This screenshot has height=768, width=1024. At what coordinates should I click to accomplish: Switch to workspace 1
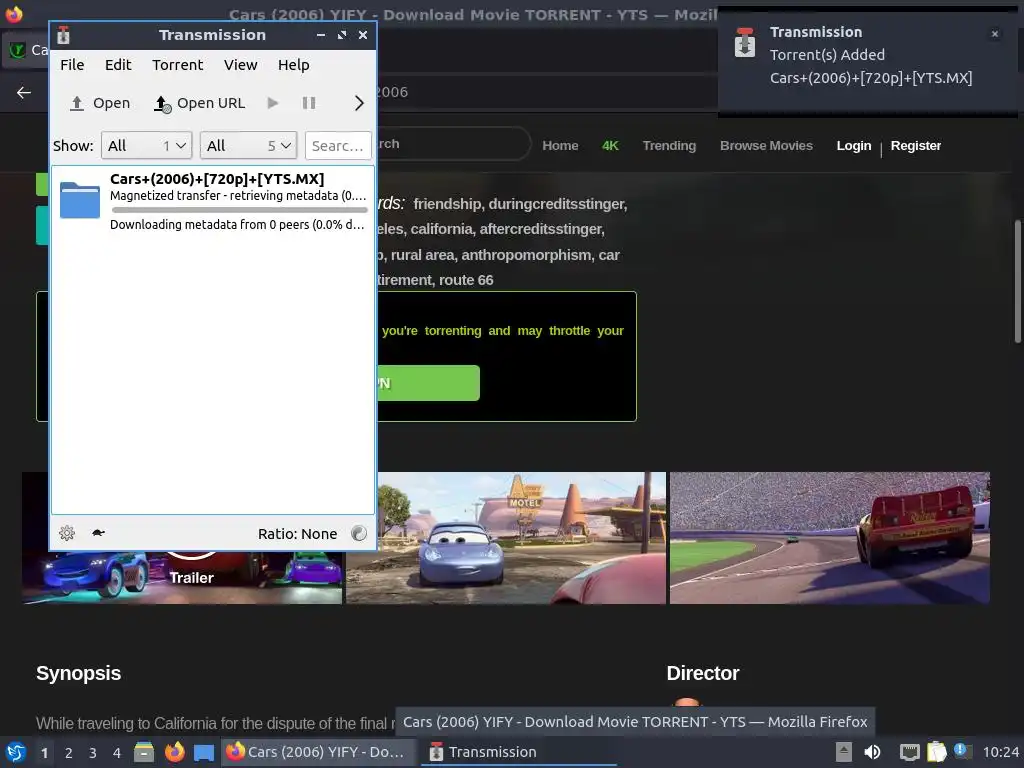44,753
